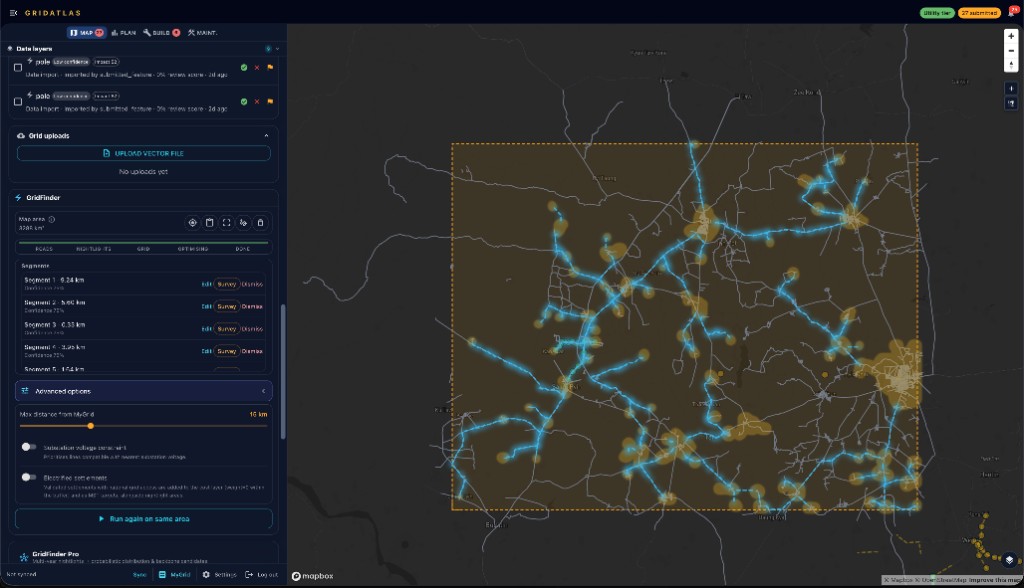This screenshot has height=588, width=1024.
Task: Zoom in on the map
Action: 1011,36
